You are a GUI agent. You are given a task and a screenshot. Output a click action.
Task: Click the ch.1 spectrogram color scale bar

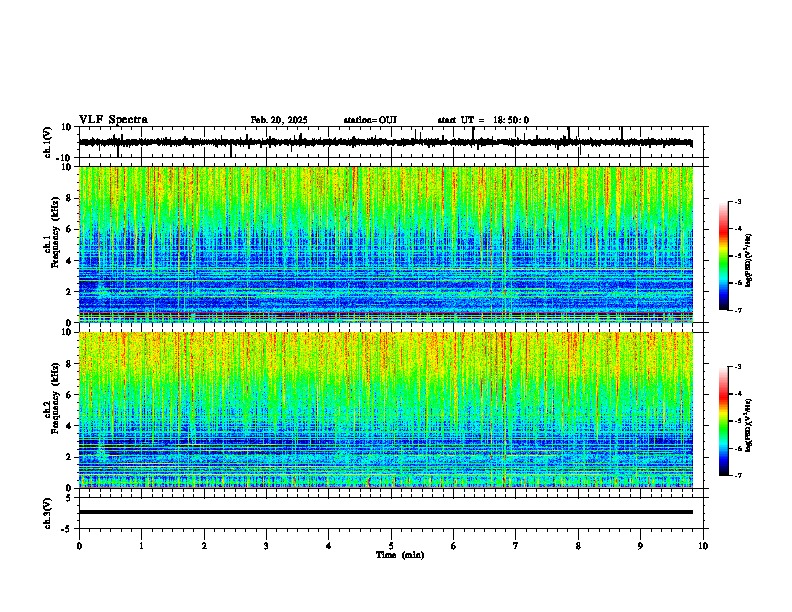coord(723,256)
